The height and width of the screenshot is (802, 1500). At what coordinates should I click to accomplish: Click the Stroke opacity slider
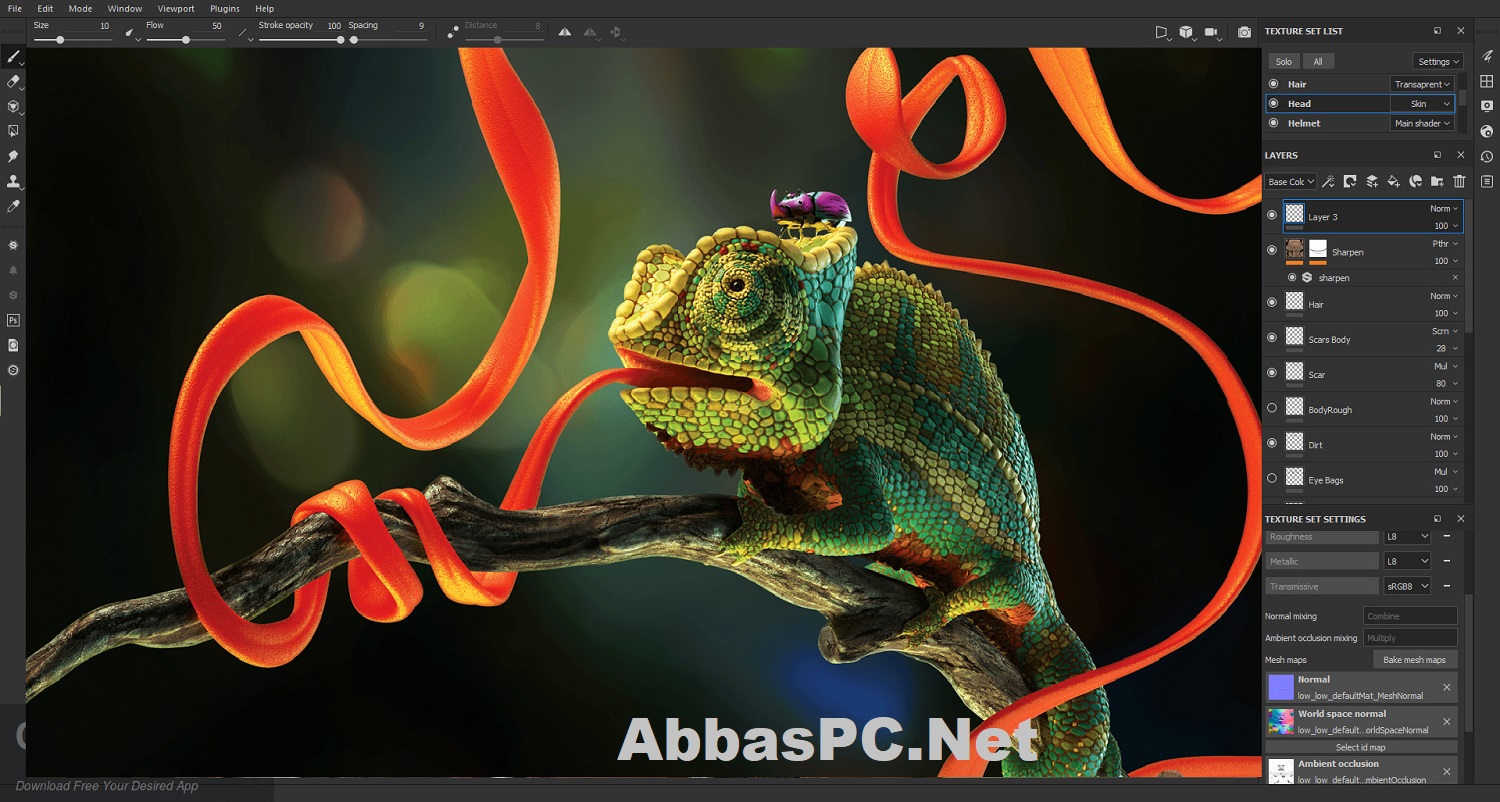click(x=300, y=40)
